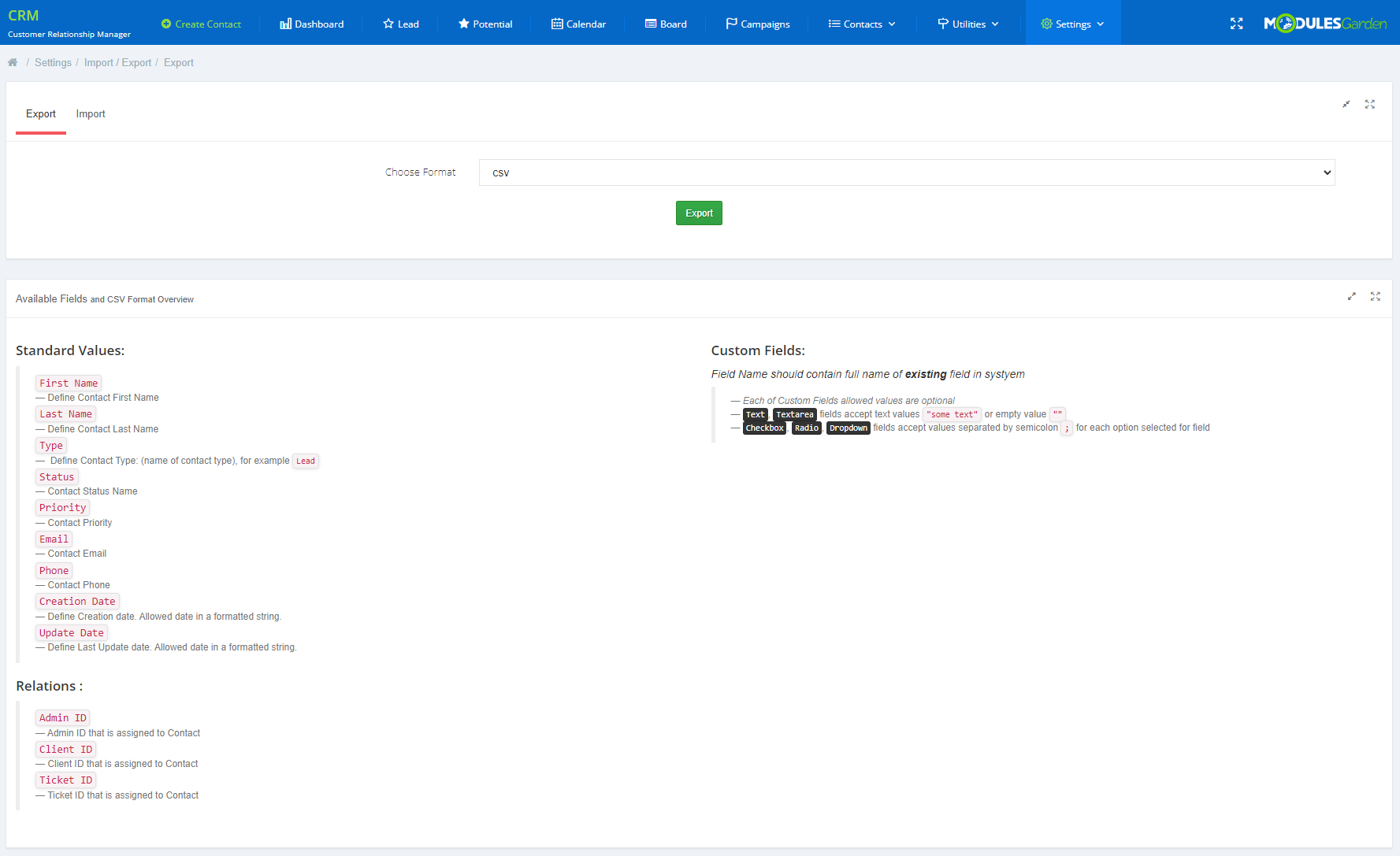Click the home icon in the breadcrumb
The width and height of the screenshot is (1400, 856).
pyautogui.click(x=12, y=62)
